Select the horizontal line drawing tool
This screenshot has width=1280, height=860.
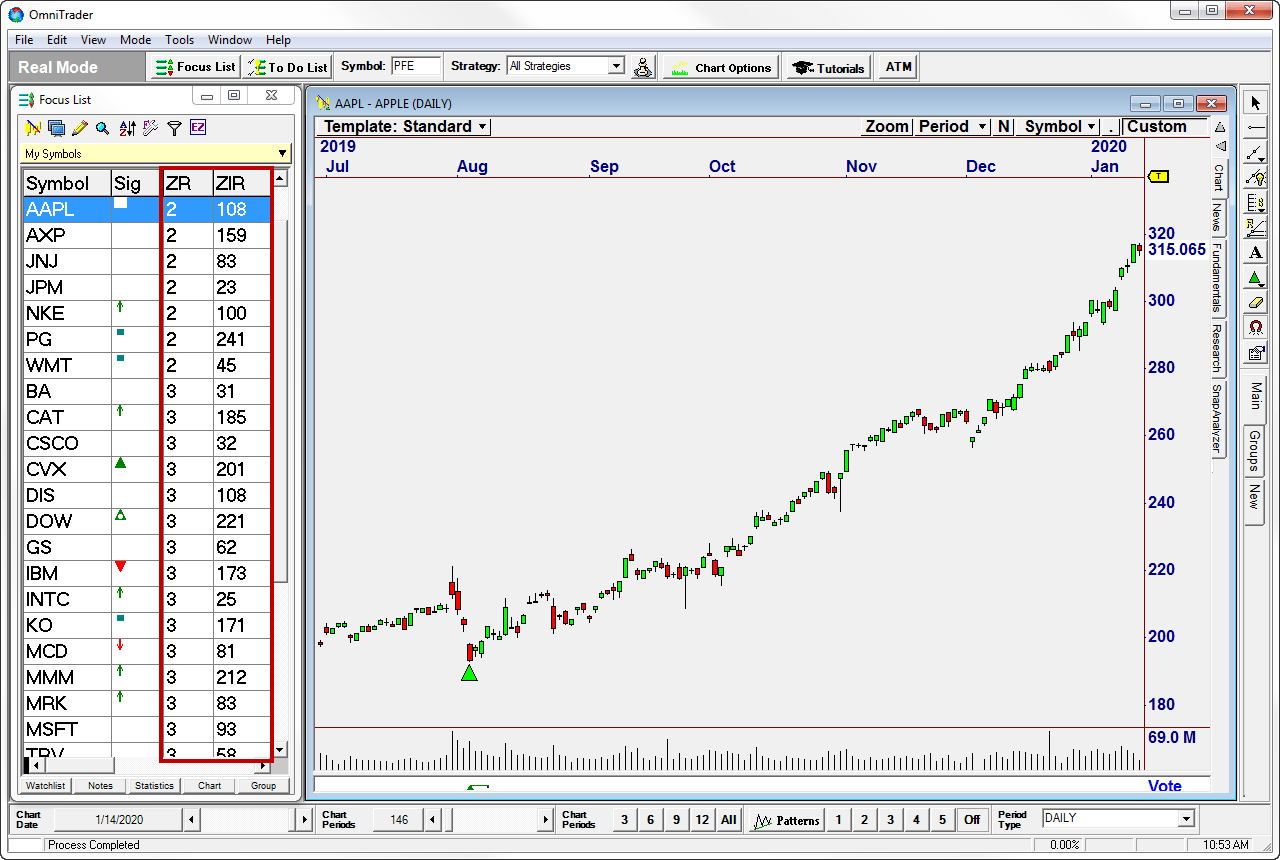(1256, 128)
